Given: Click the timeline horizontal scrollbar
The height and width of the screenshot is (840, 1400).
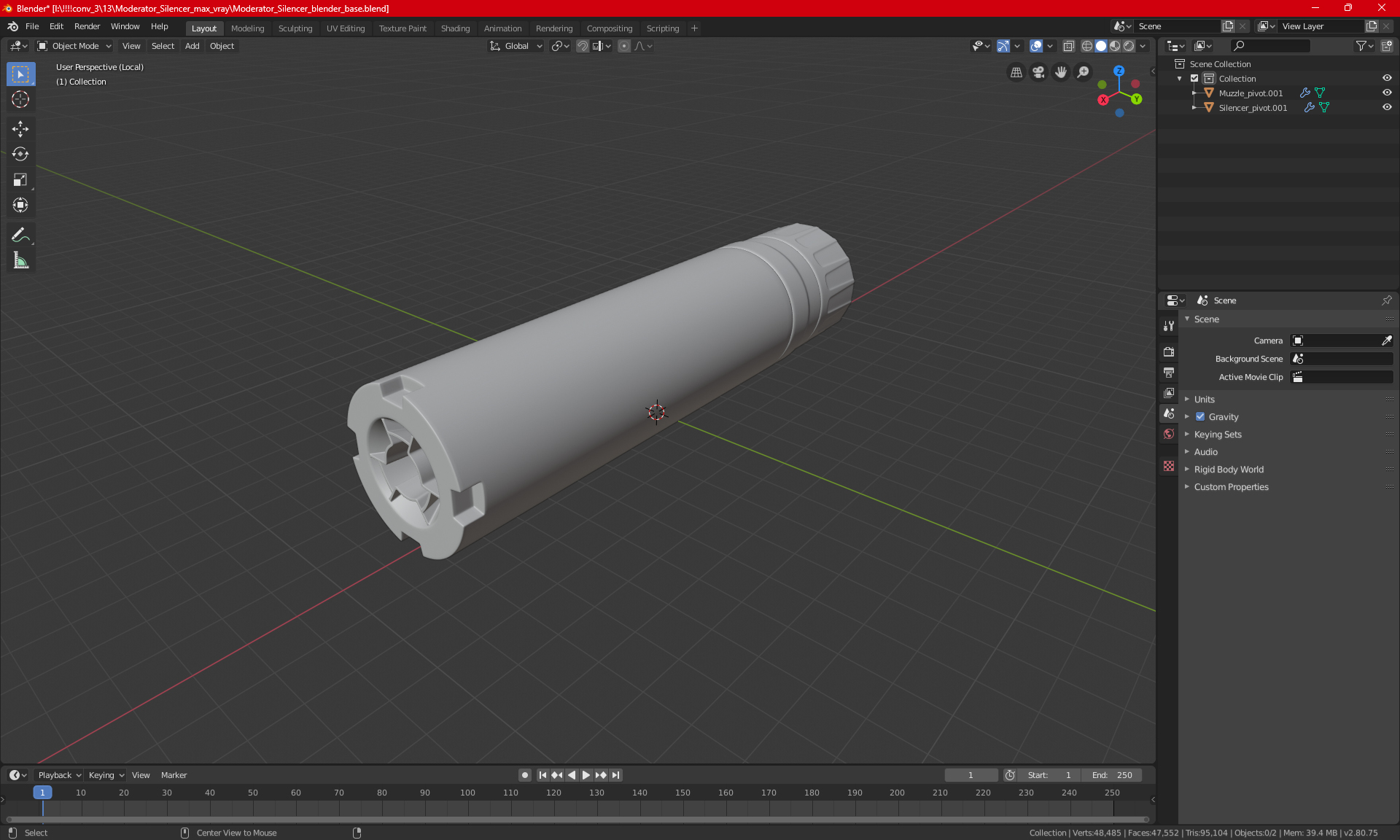Looking at the screenshot, I should pyautogui.click(x=576, y=820).
